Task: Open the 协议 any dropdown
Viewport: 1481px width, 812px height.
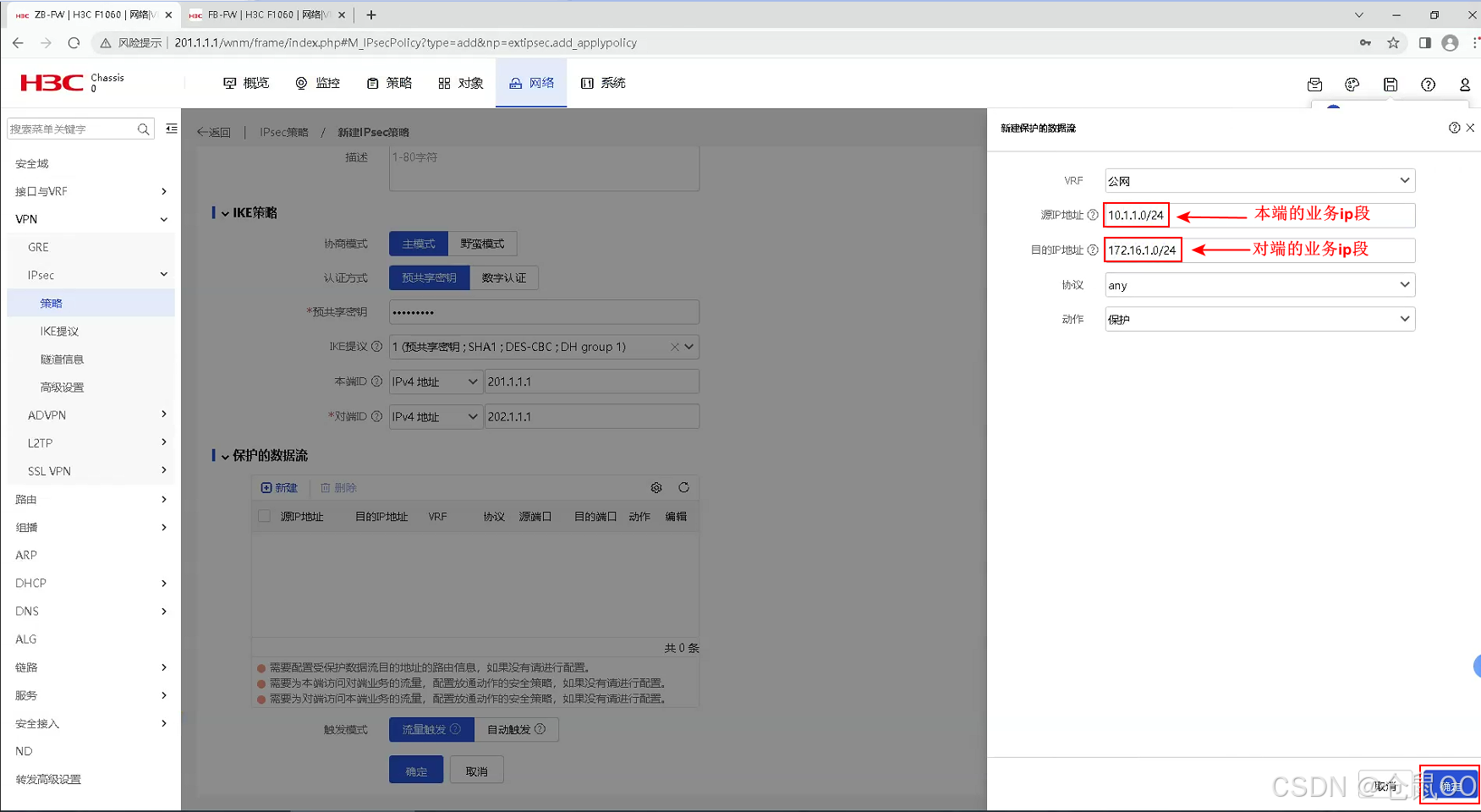Action: [x=1259, y=285]
